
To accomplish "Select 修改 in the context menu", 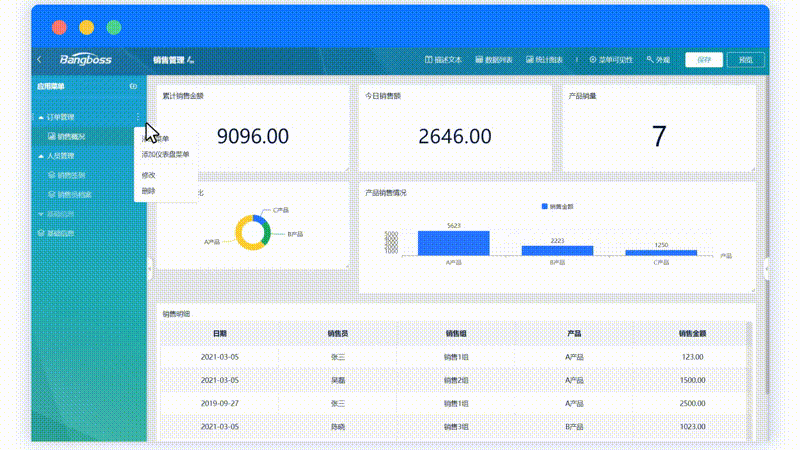I will coord(149,174).
